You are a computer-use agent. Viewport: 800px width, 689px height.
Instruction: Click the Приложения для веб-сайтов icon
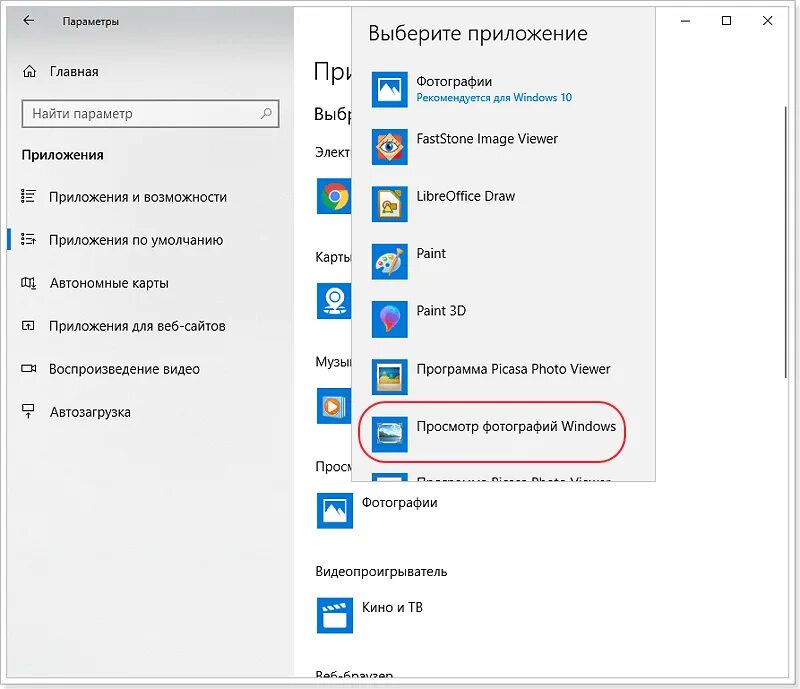coord(28,325)
